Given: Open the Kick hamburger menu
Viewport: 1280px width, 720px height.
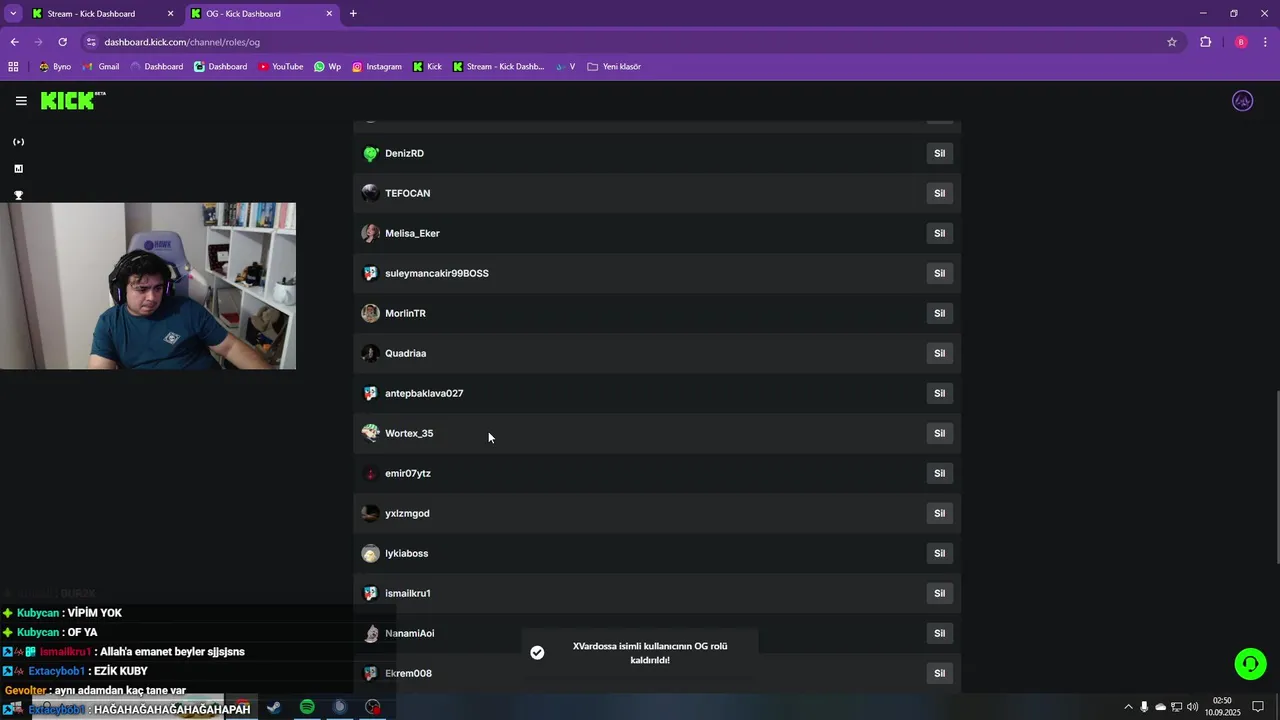Looking at the screenshot, I should point(21,101).
